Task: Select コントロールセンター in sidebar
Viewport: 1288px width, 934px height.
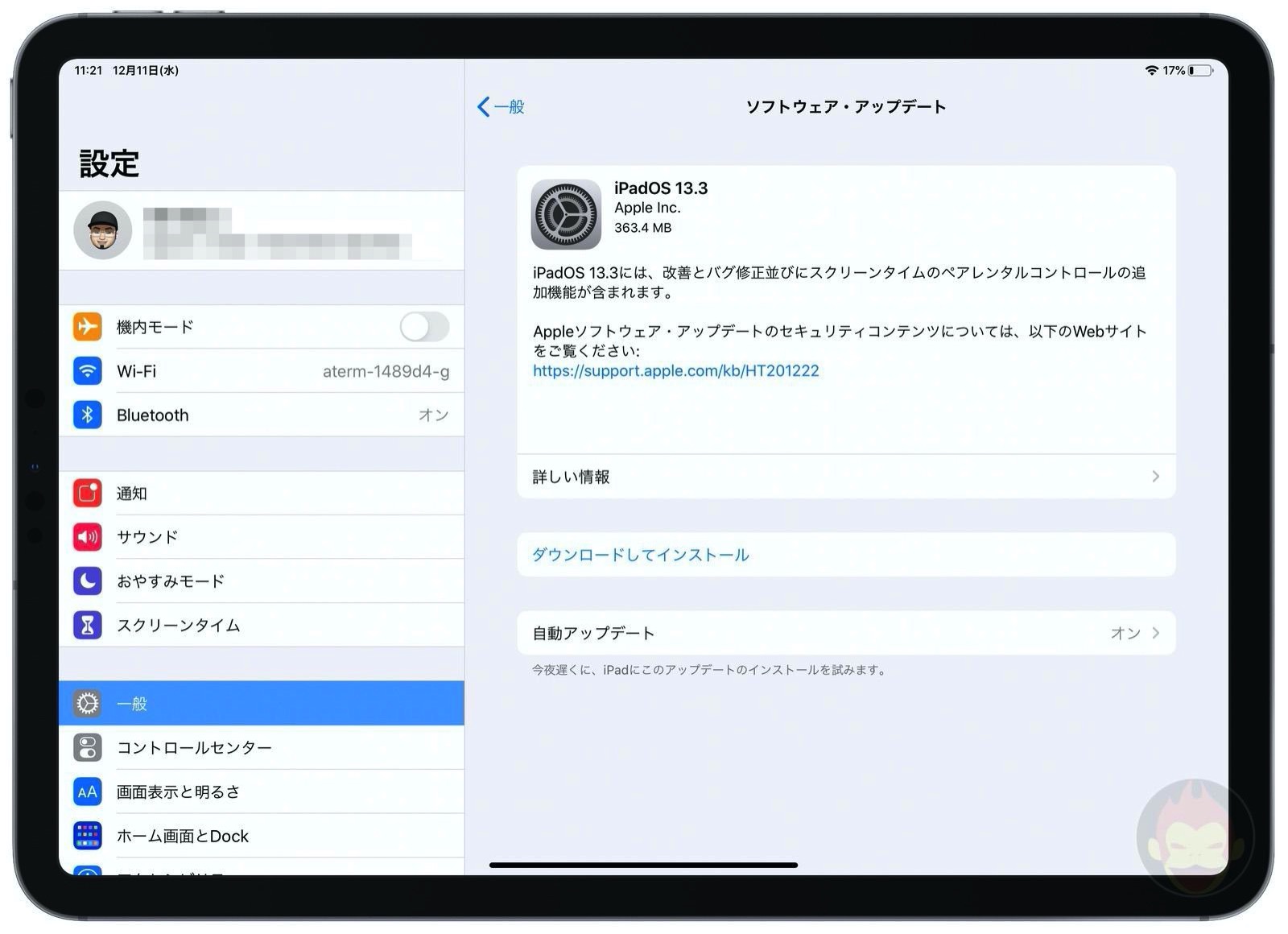Action: coord(262,747)
